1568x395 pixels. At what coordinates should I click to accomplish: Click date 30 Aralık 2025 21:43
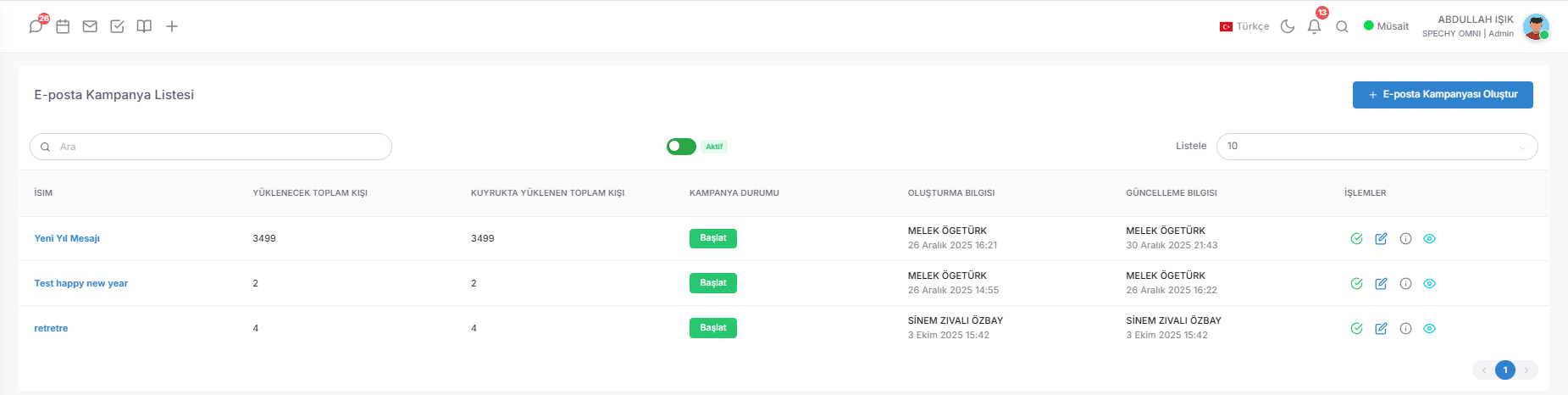tap(1172, 245)
